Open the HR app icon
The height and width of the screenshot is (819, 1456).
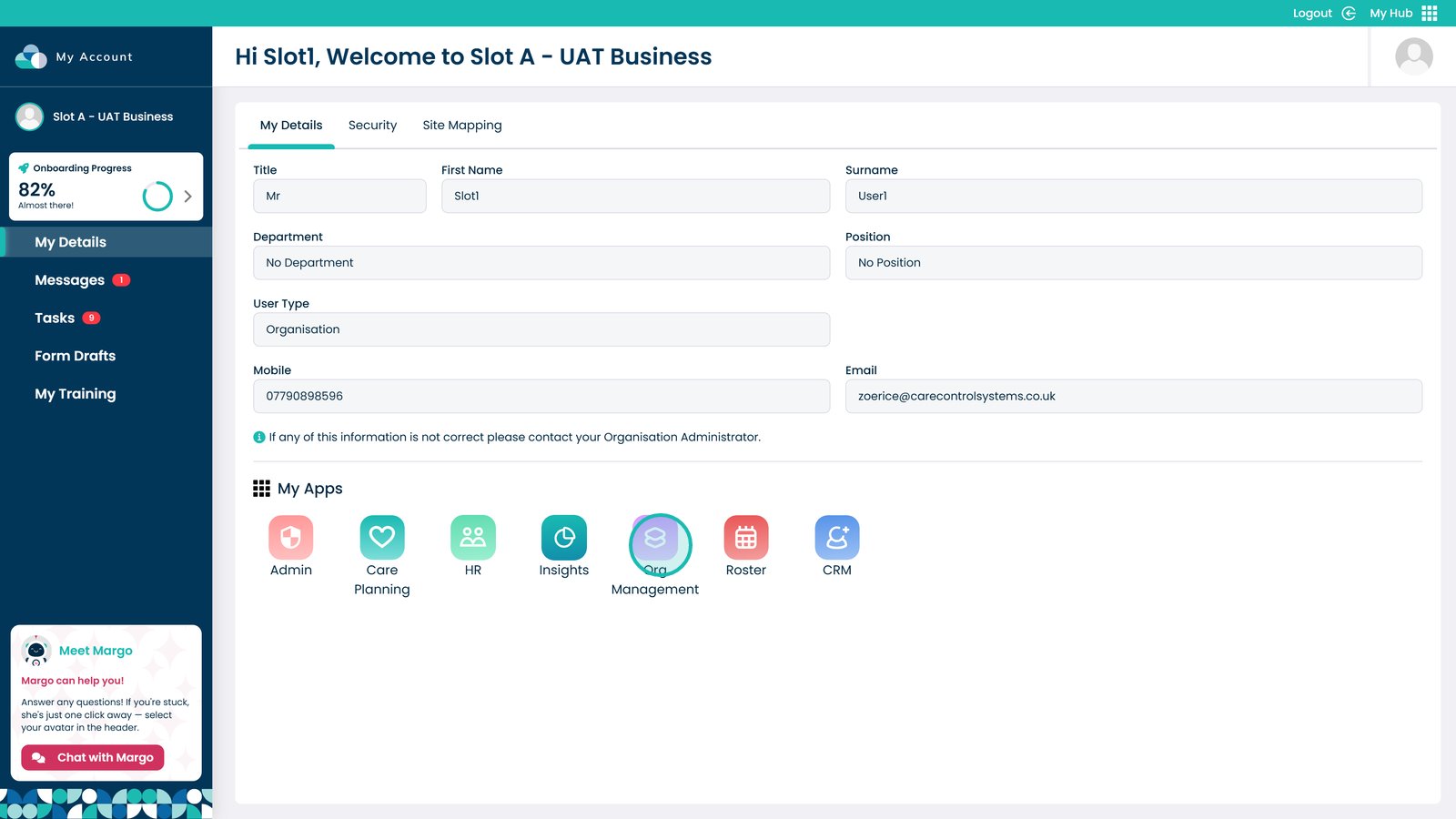pyautogui.click(x=472, y=538)
